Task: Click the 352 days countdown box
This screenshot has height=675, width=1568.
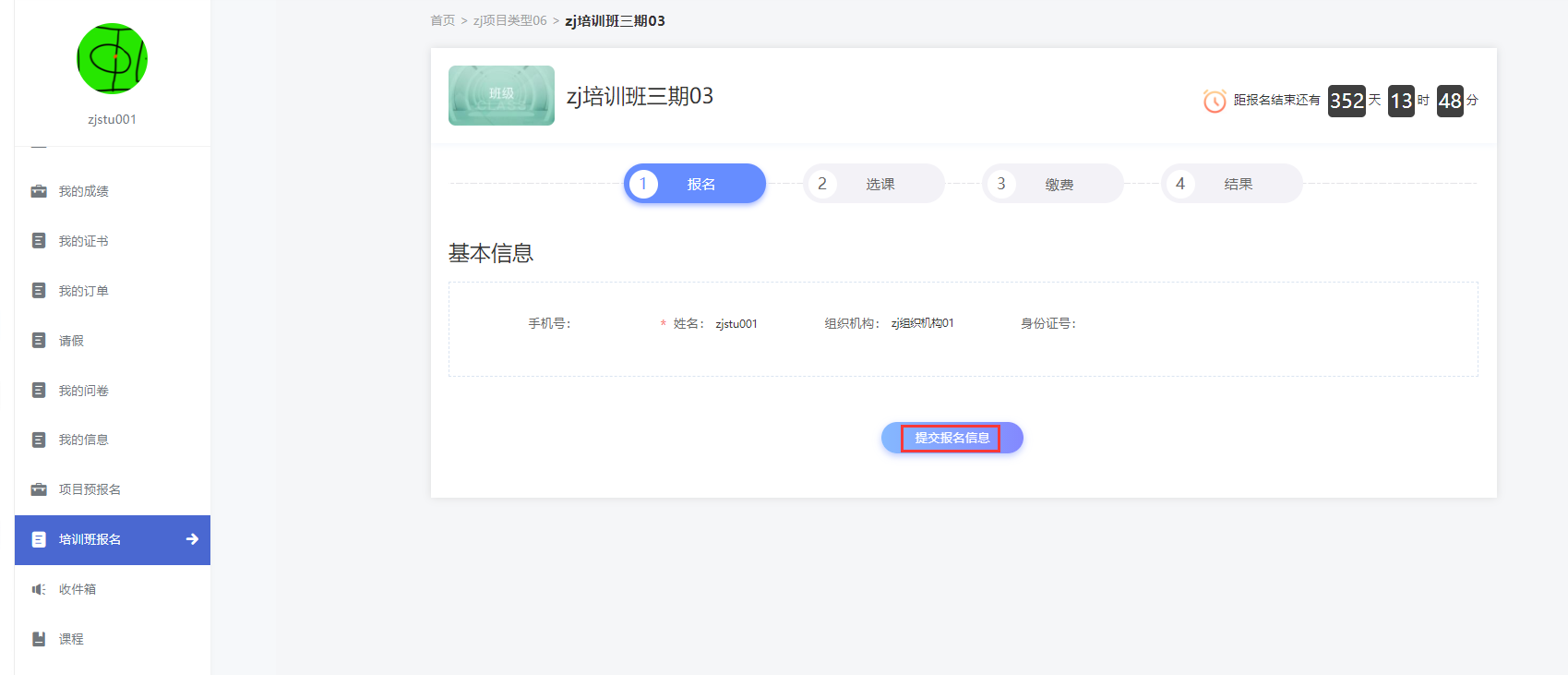Action: (x=1347, y=101)
